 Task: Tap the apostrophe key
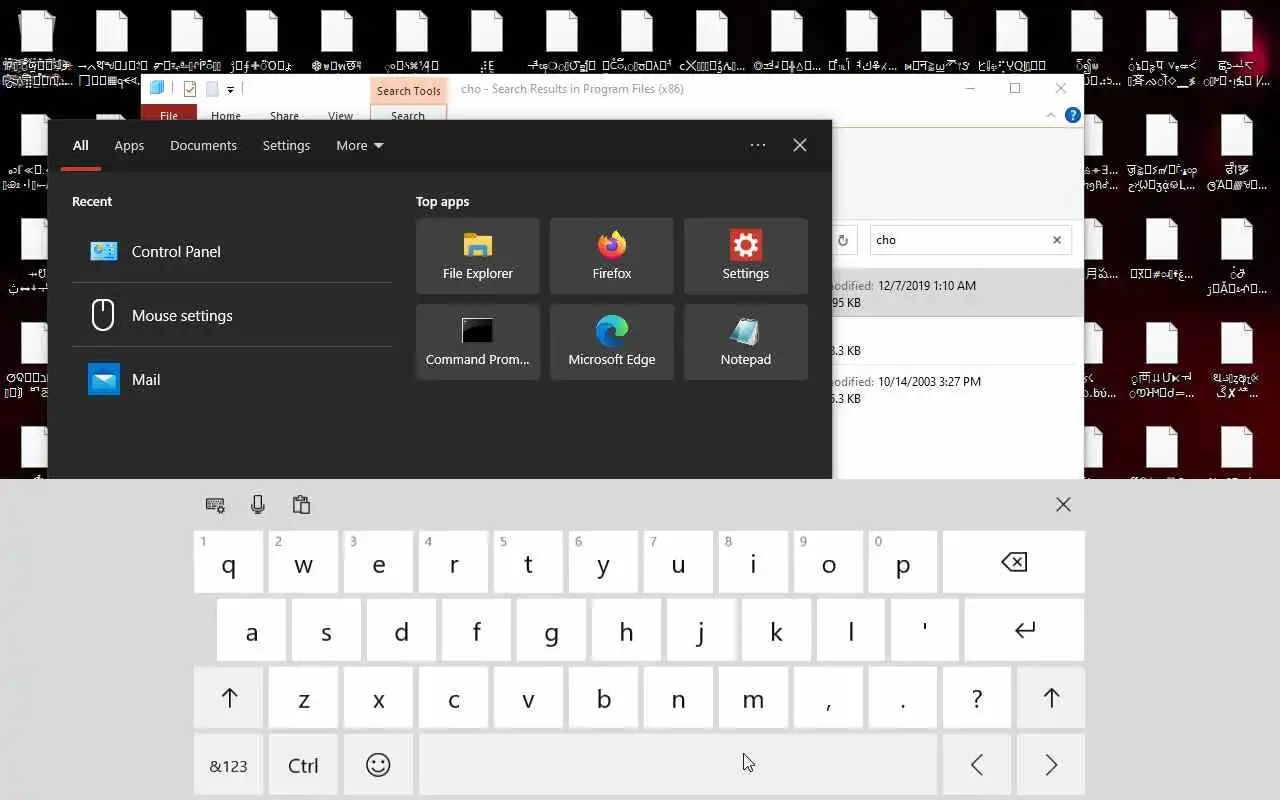925,630
